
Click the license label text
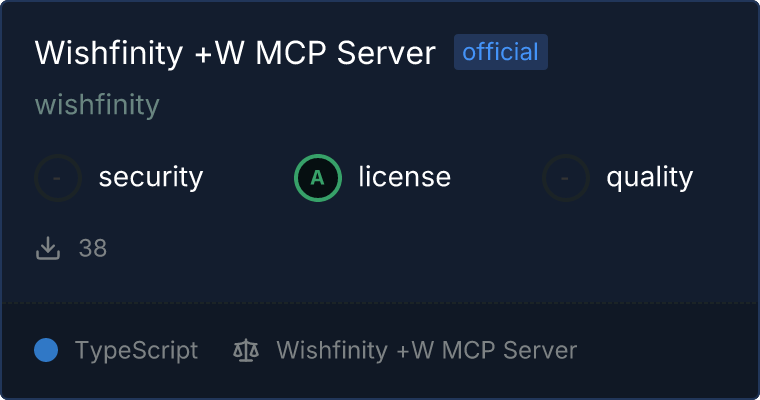click(405, 176)
